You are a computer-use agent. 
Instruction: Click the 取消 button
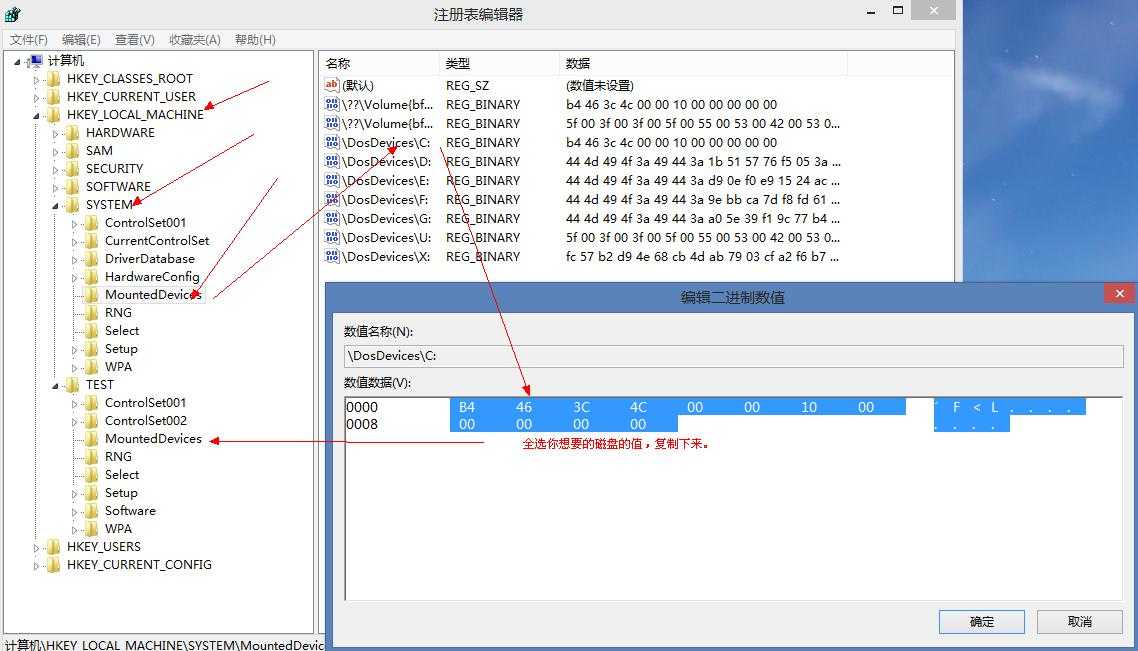click(x=1079, y=621)
